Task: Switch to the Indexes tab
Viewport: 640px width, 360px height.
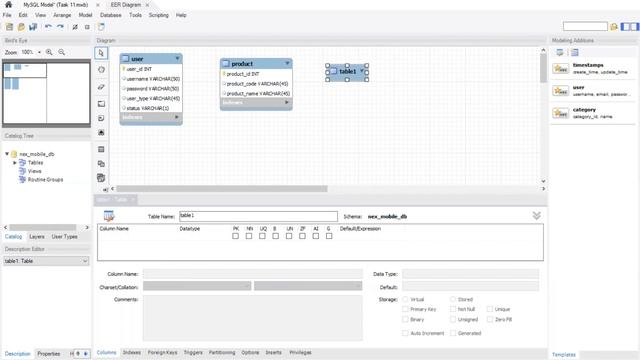Action: [132, 352]
